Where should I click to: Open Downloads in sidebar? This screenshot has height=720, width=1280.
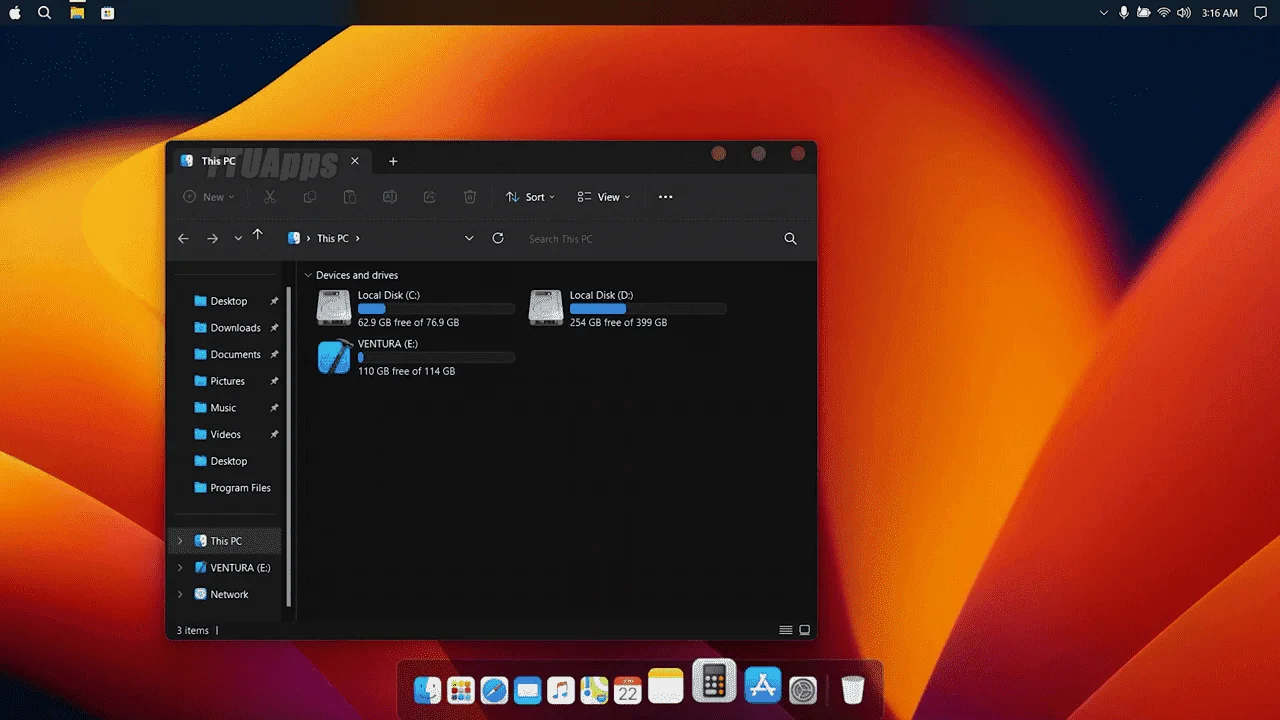pyautogui.click(x=235, y=328)
